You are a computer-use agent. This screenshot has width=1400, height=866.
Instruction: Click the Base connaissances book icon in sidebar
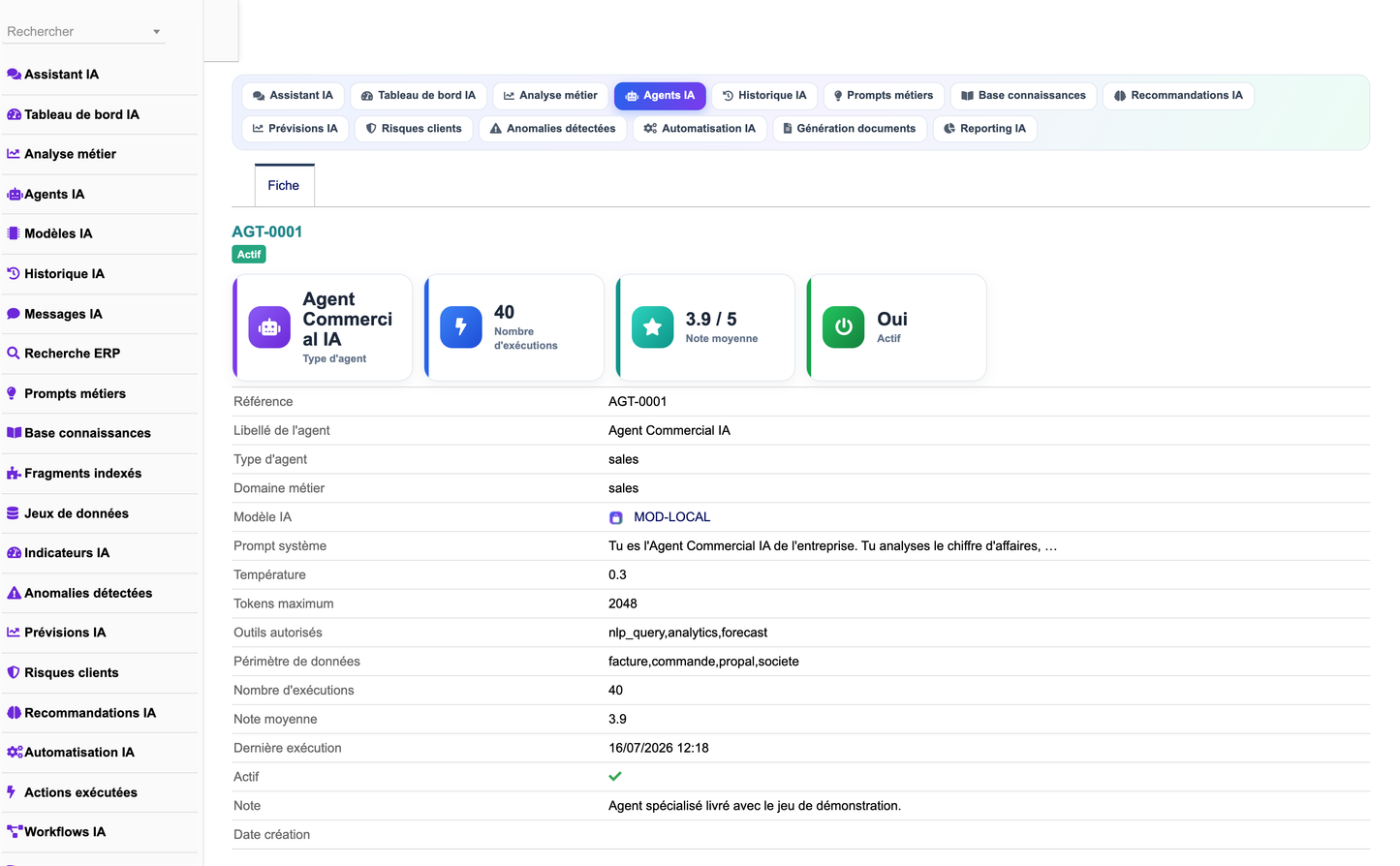coord(14,433)
